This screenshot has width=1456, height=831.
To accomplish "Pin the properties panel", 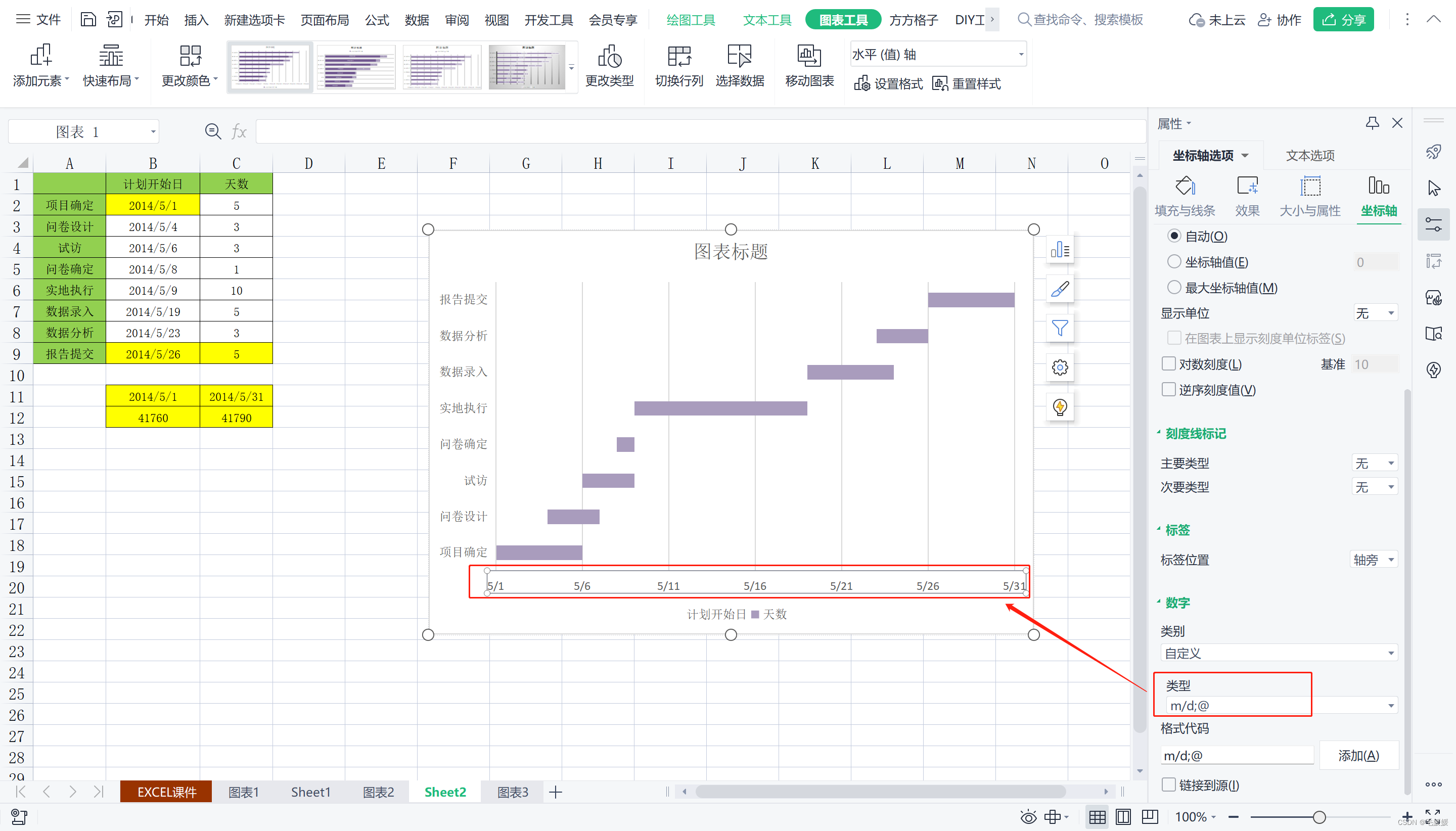I will tap(1372, 123).
